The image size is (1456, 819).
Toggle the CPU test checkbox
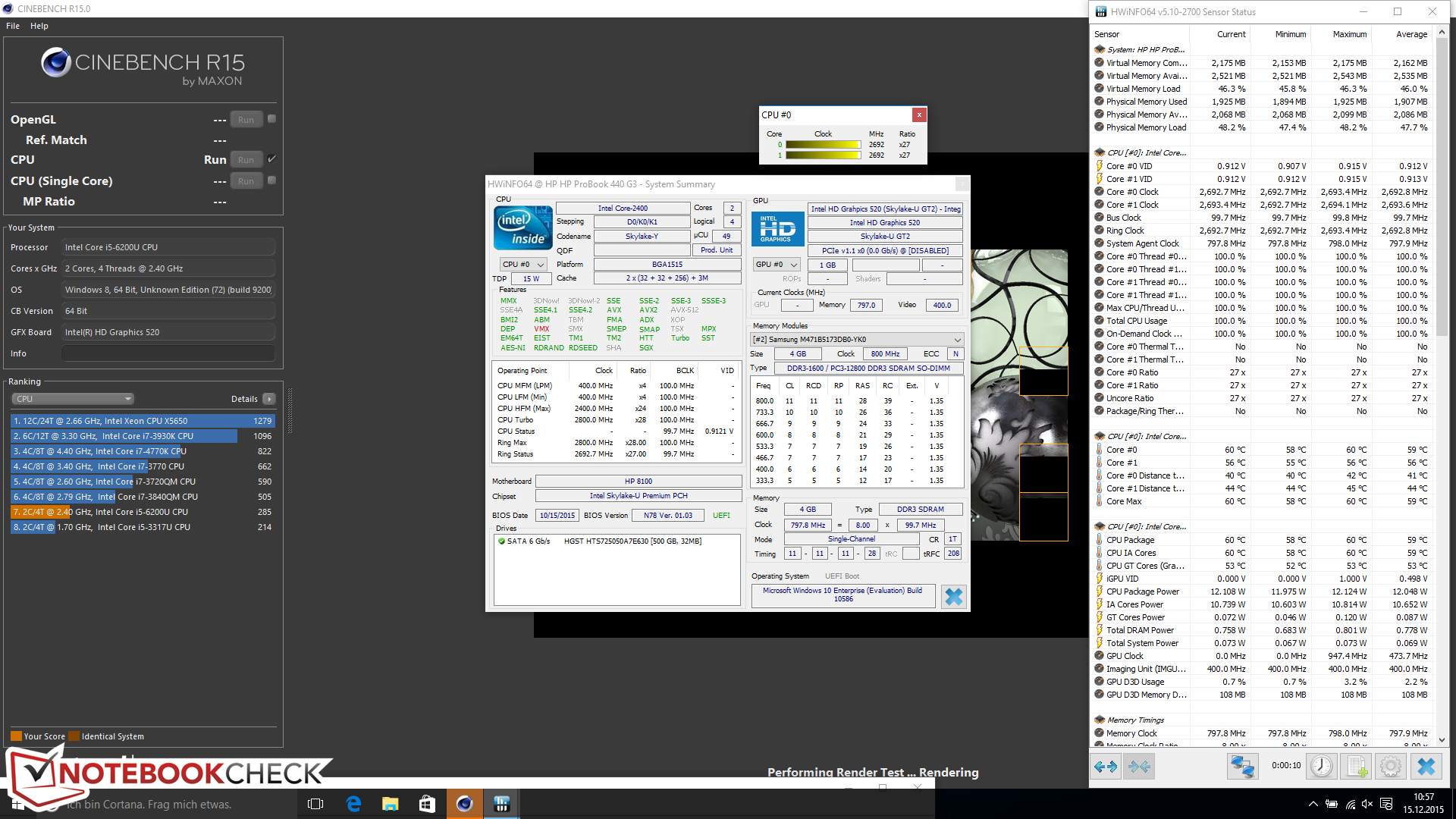click(271, 159)
